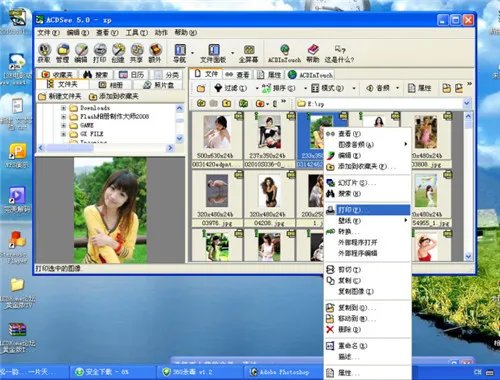Select the 500x630x24b thumbnail

click(217, 140)
